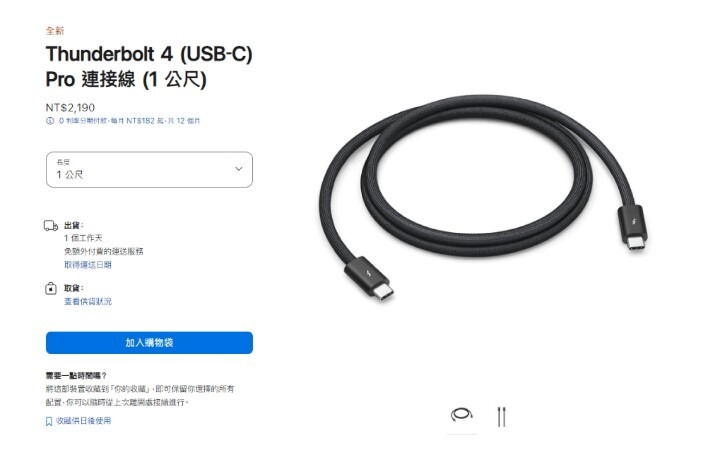Click the Apple shopping bag pickup icon
The height and width of the screenshot is (450, 720).
pos(51,288)
